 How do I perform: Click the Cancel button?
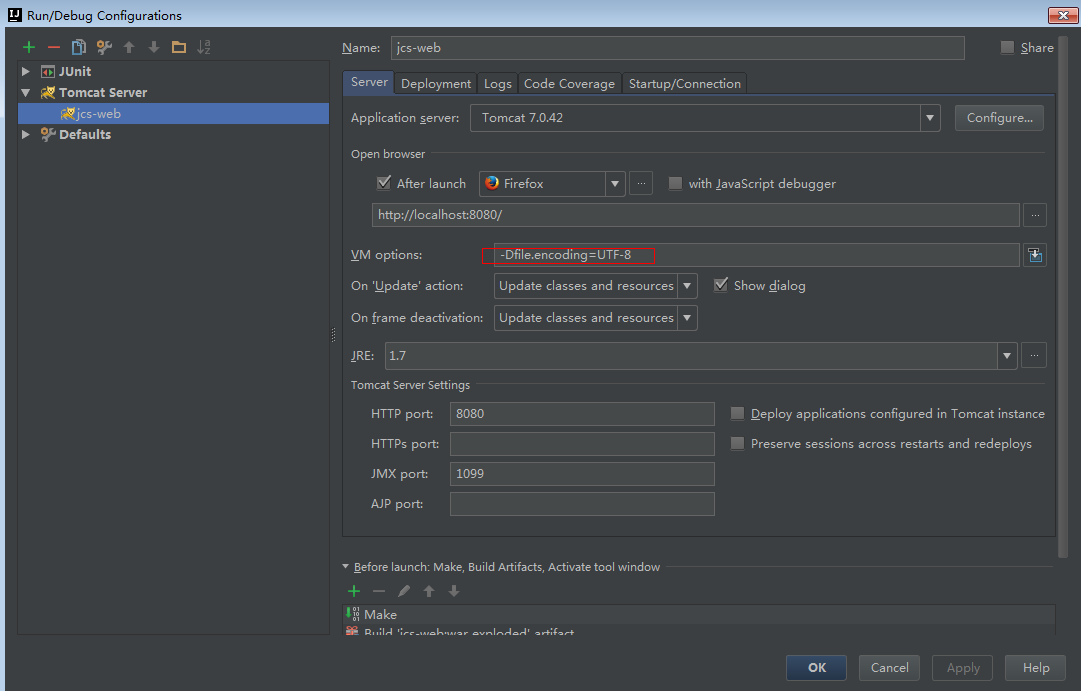(889, 668)
